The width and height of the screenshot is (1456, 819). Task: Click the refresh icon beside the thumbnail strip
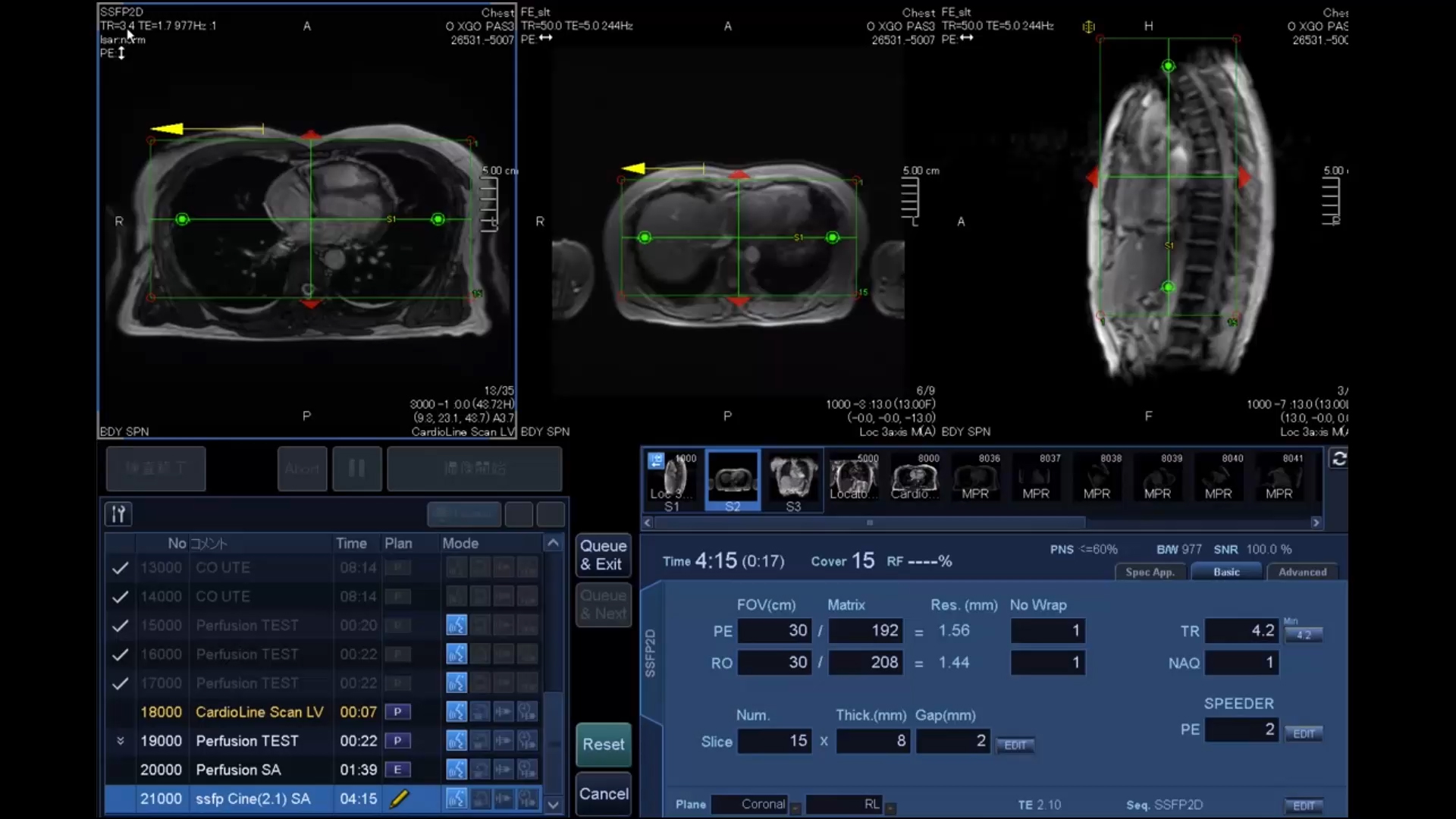(1338, 459)
